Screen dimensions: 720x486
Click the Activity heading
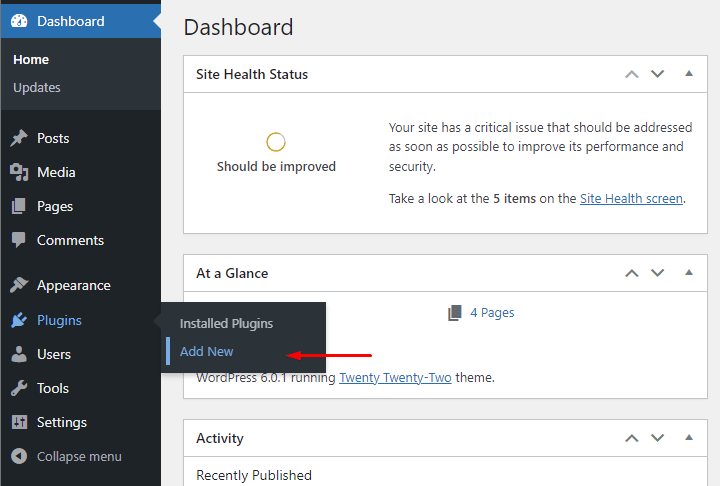(220, 438)
